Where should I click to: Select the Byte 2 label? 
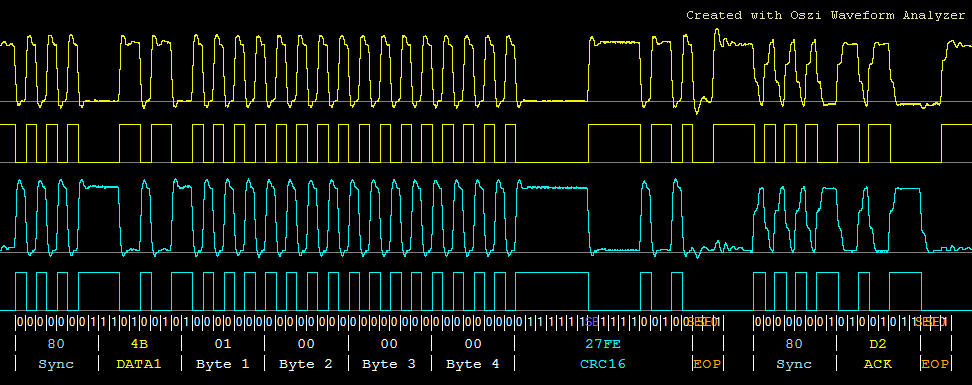click(x=306, y=364)
